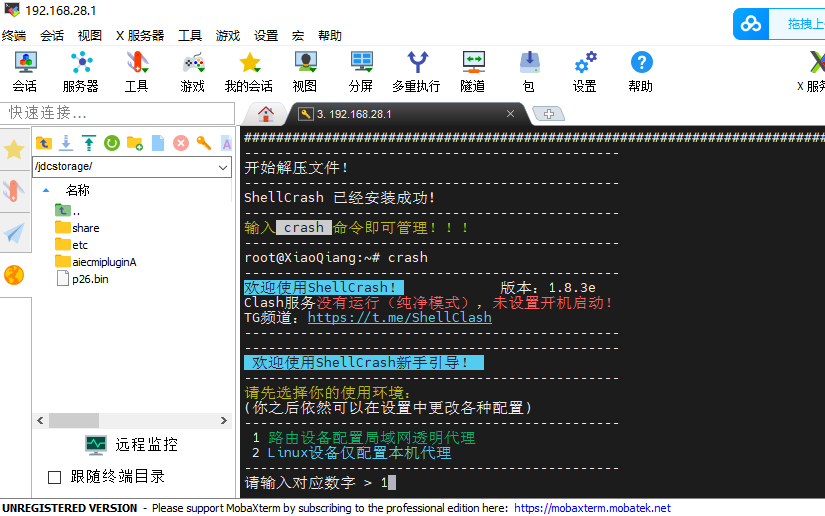Toggle sort order on the 名称 column header

(x=77, y=190)
